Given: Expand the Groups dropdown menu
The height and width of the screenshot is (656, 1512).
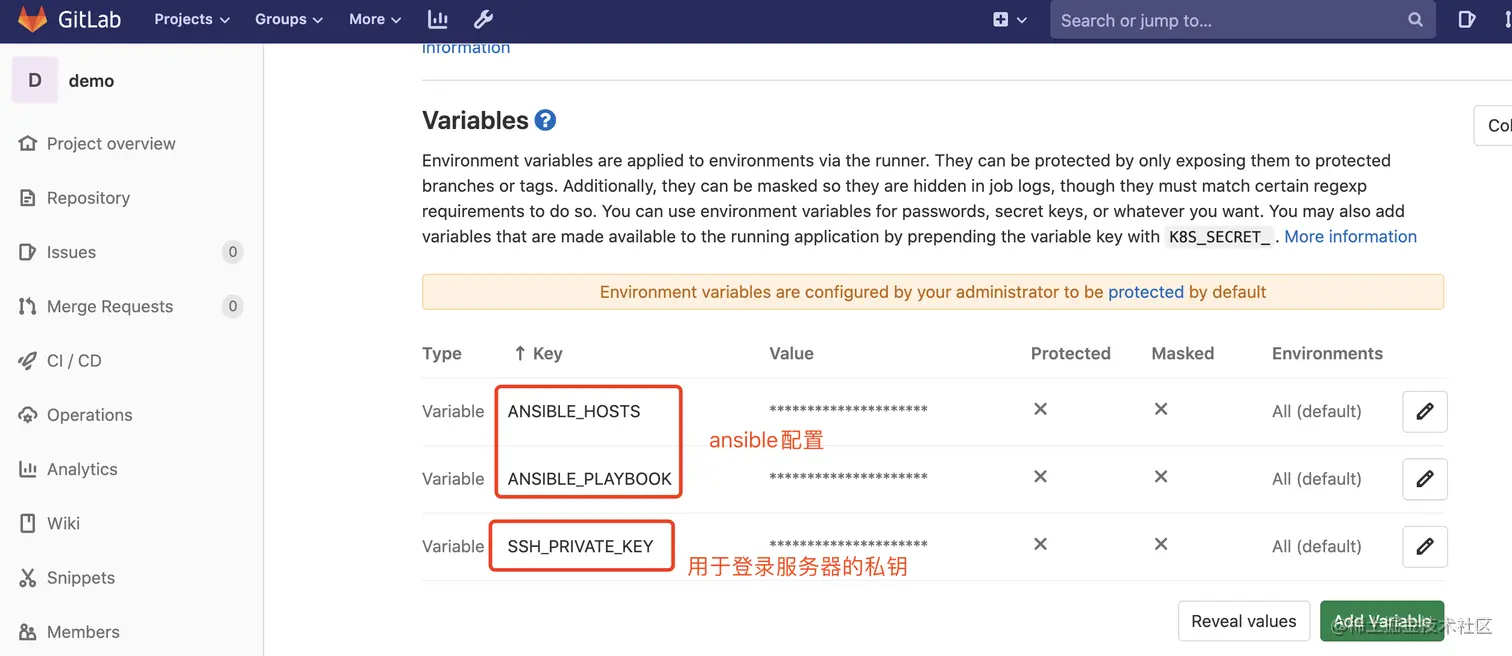Looking at the screenshot, I should [x=289, y=19].
